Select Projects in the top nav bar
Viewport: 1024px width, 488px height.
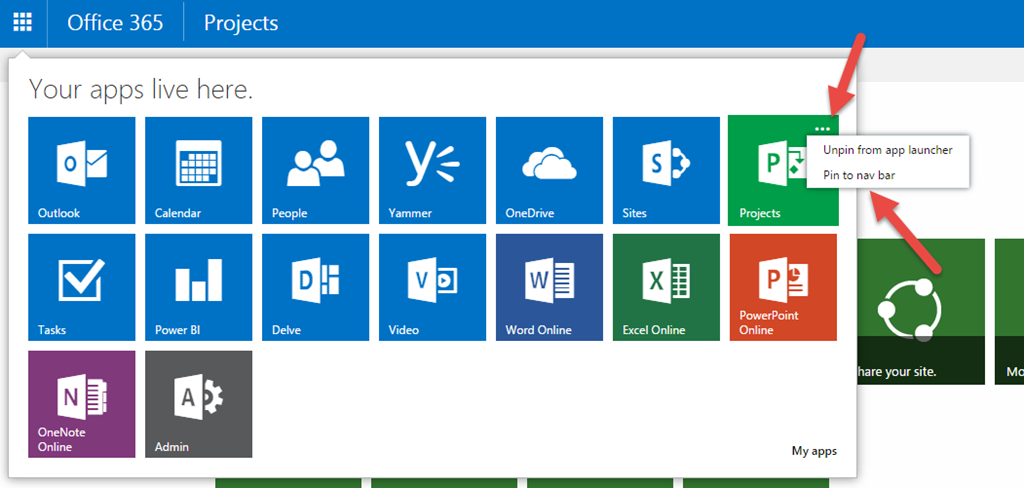pyautogui.click(x=241, y=24)
